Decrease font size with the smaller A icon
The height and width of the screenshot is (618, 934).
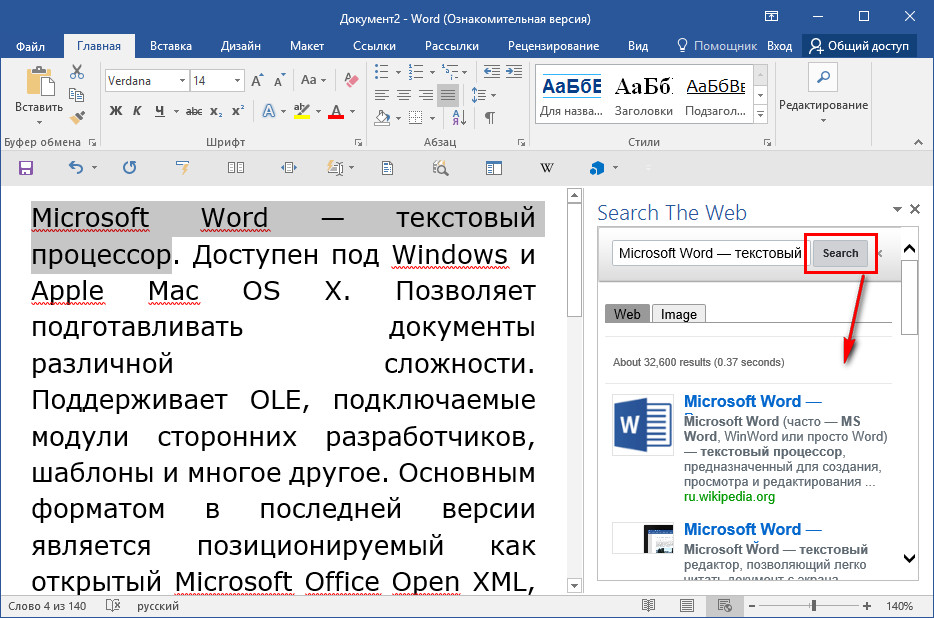279,80
